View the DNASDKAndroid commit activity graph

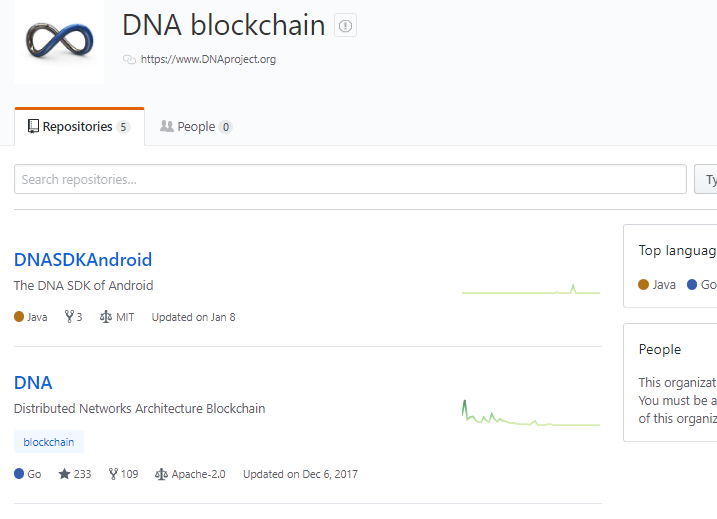click(530, 289)
